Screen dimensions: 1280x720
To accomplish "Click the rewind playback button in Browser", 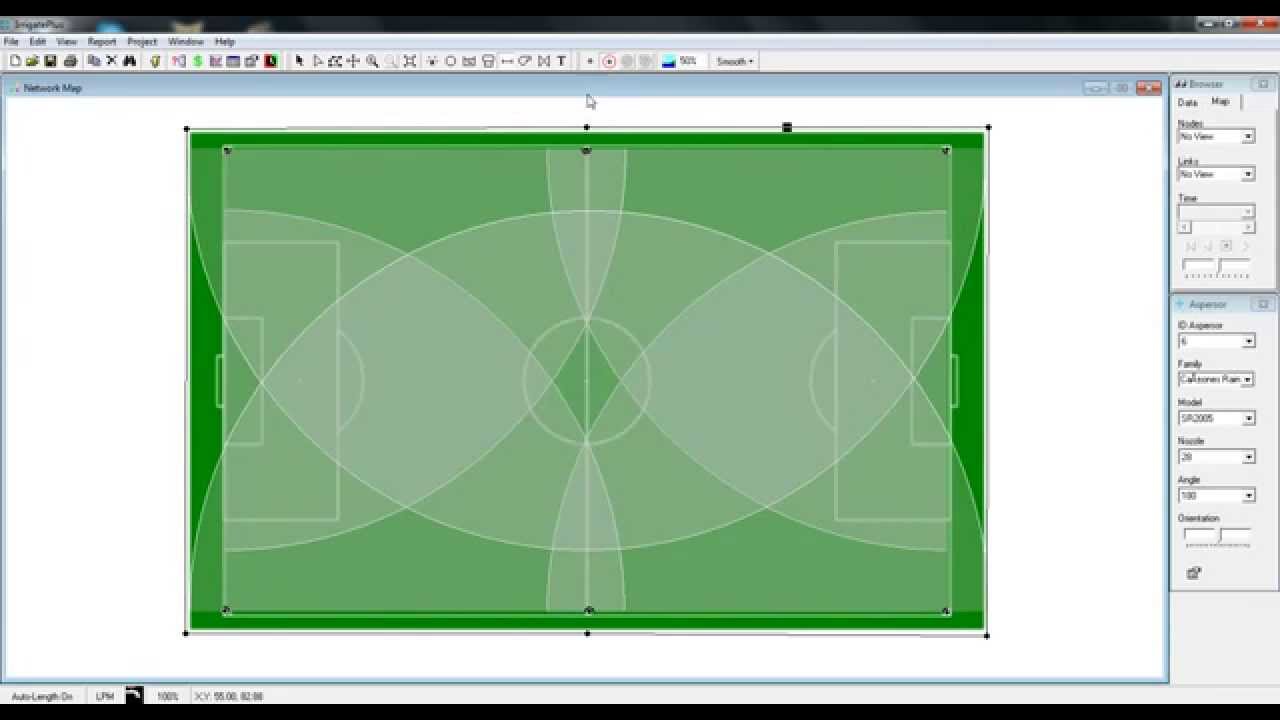I will tap(1191, 246).
